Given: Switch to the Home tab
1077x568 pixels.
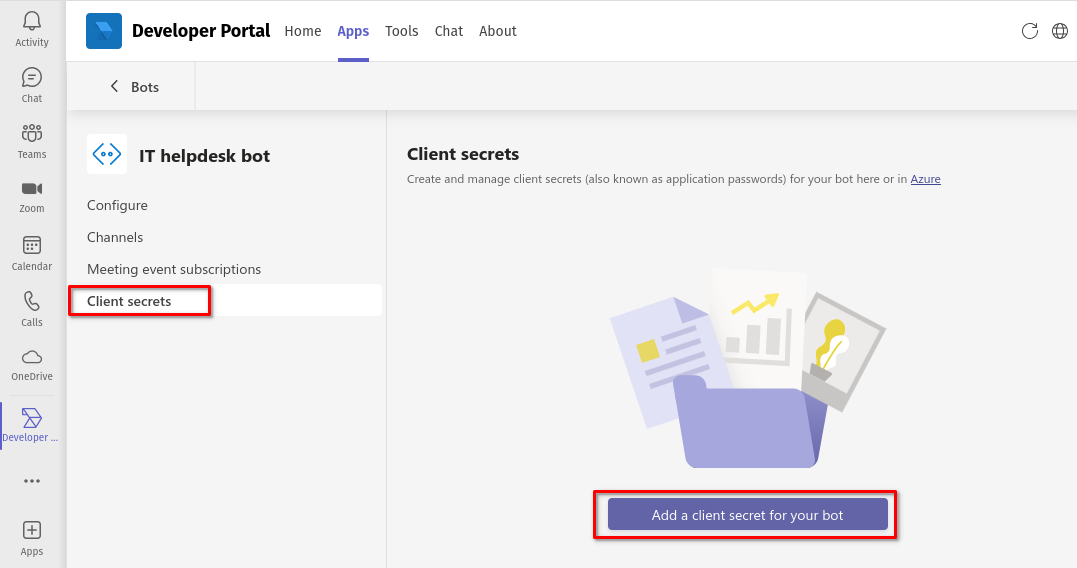Looking at the screenshot, I should pyautogui.click(x=303, y=31).
